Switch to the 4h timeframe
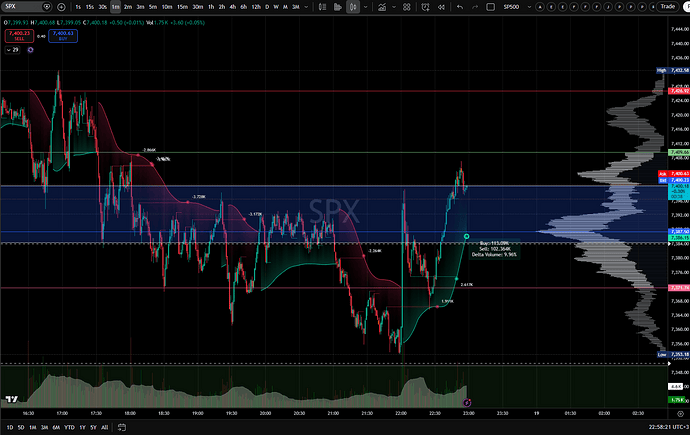This screenshot has height=435, width=690. pyautogui.click(x=233, y=7)
